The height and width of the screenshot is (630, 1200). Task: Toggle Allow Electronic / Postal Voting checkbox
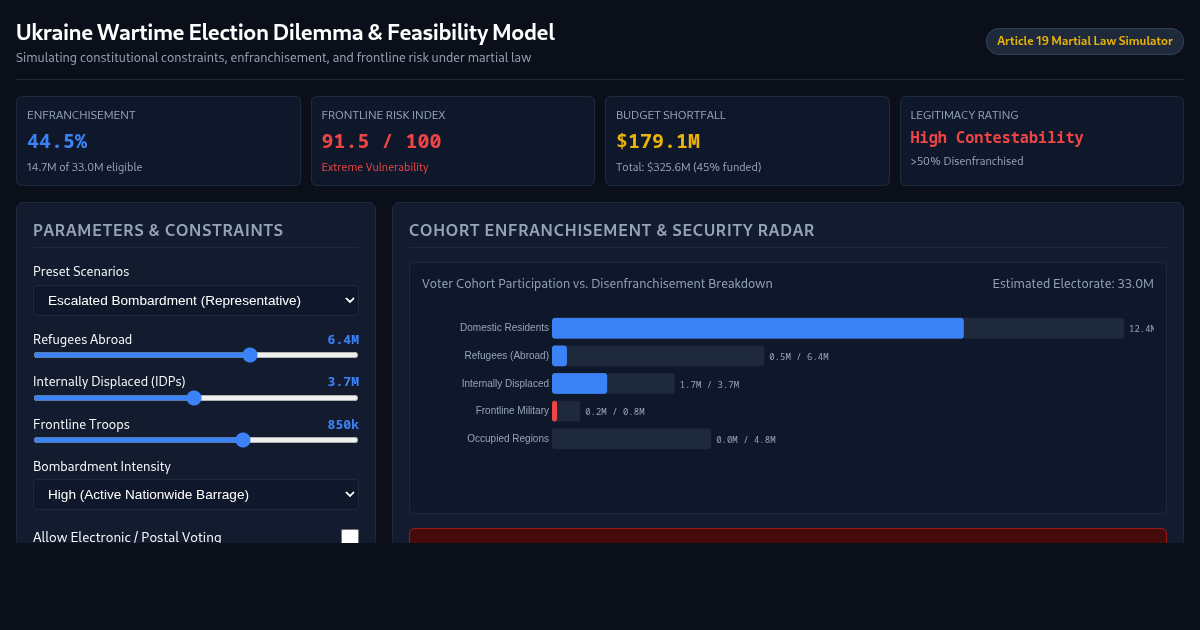(x=350, y=537)
